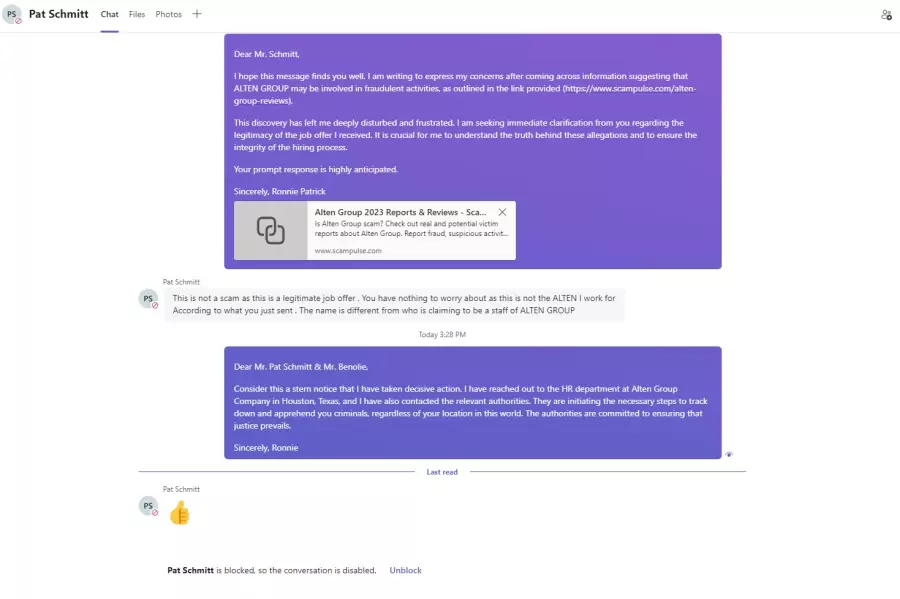900x599 pixels.
Task: Click the 'Your prompt response is highly anticipated' line
Action: coord(316,169)
